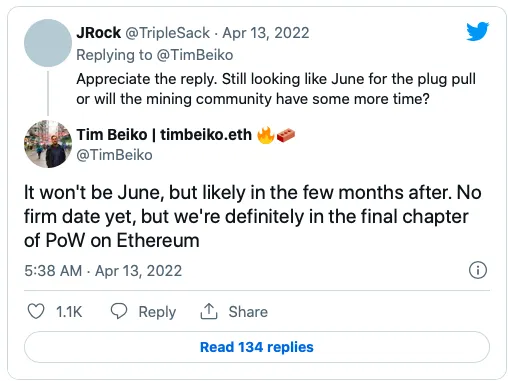The image size is (508, 381).
Task: Click the Twitter bird logo
Action: [477, 31]
